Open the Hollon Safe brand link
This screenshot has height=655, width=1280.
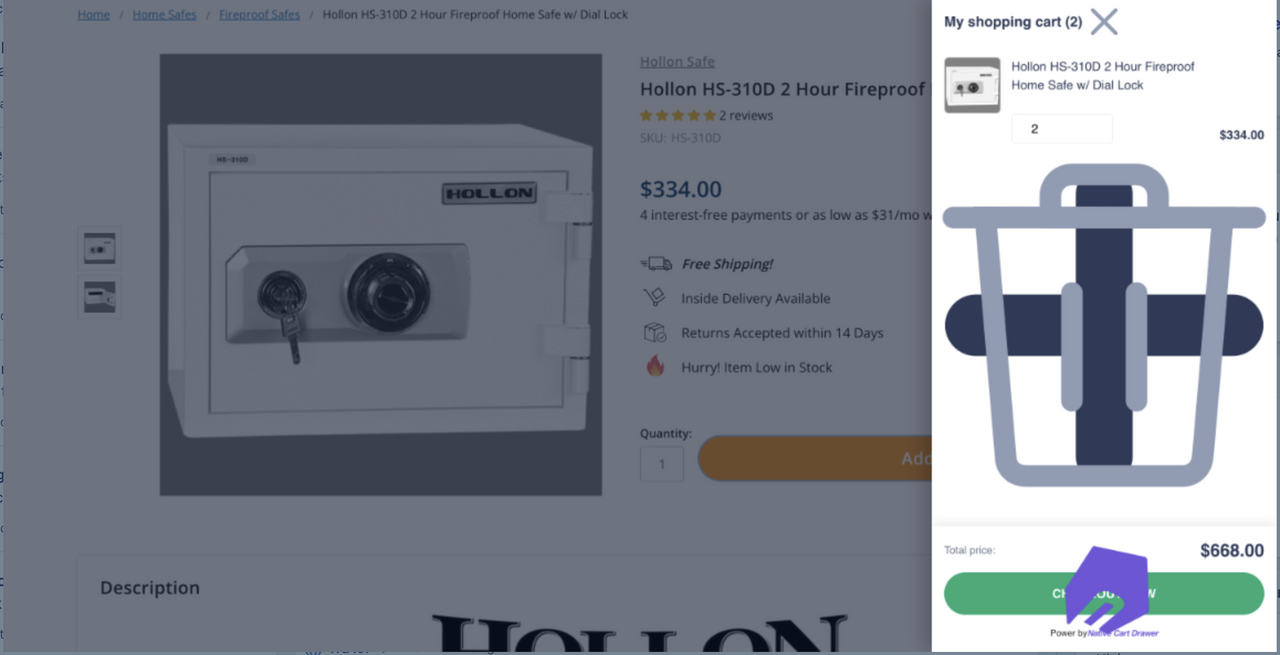pyautogui.click(x=677, y=62)
